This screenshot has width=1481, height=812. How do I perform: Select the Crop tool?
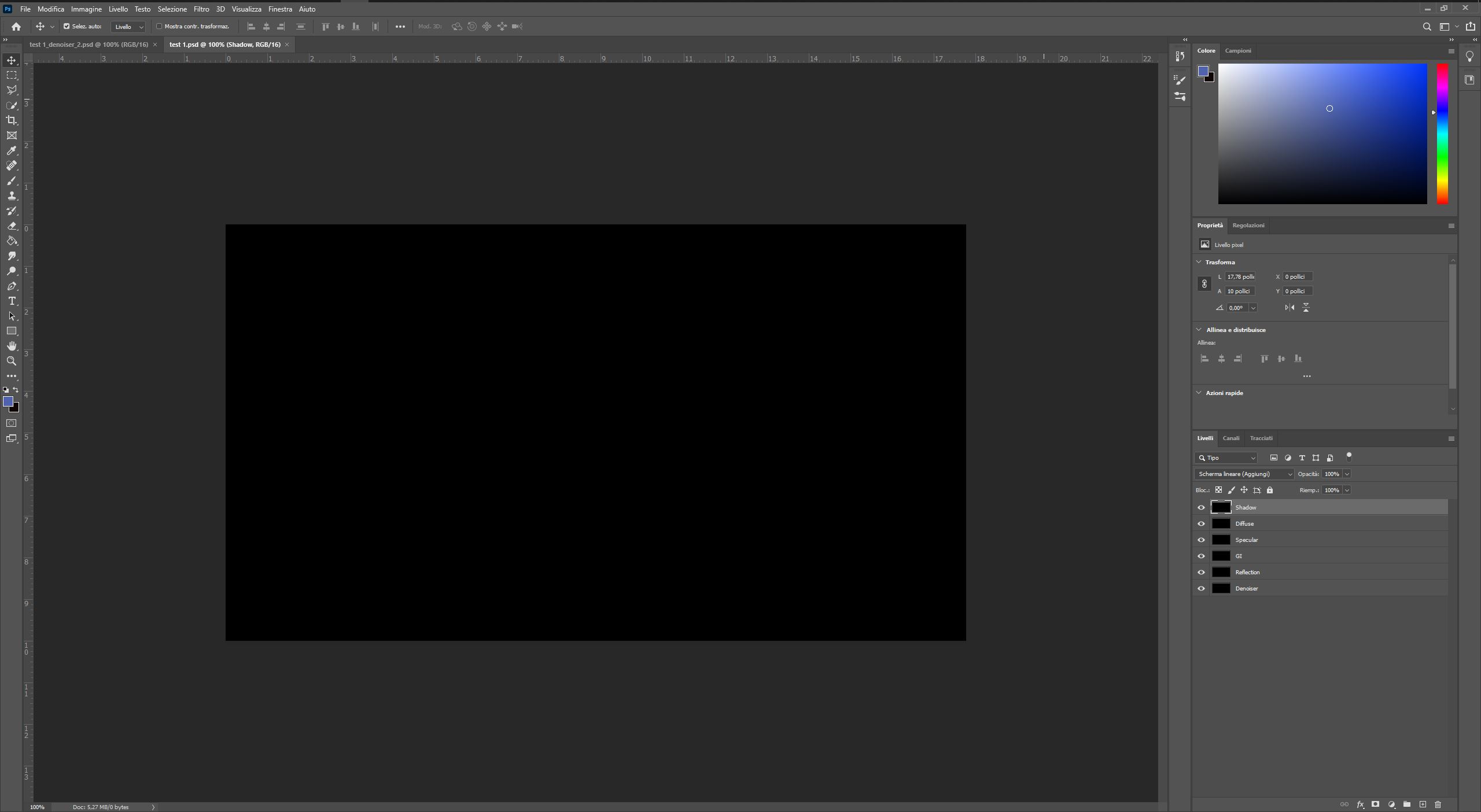coord(12,120)
